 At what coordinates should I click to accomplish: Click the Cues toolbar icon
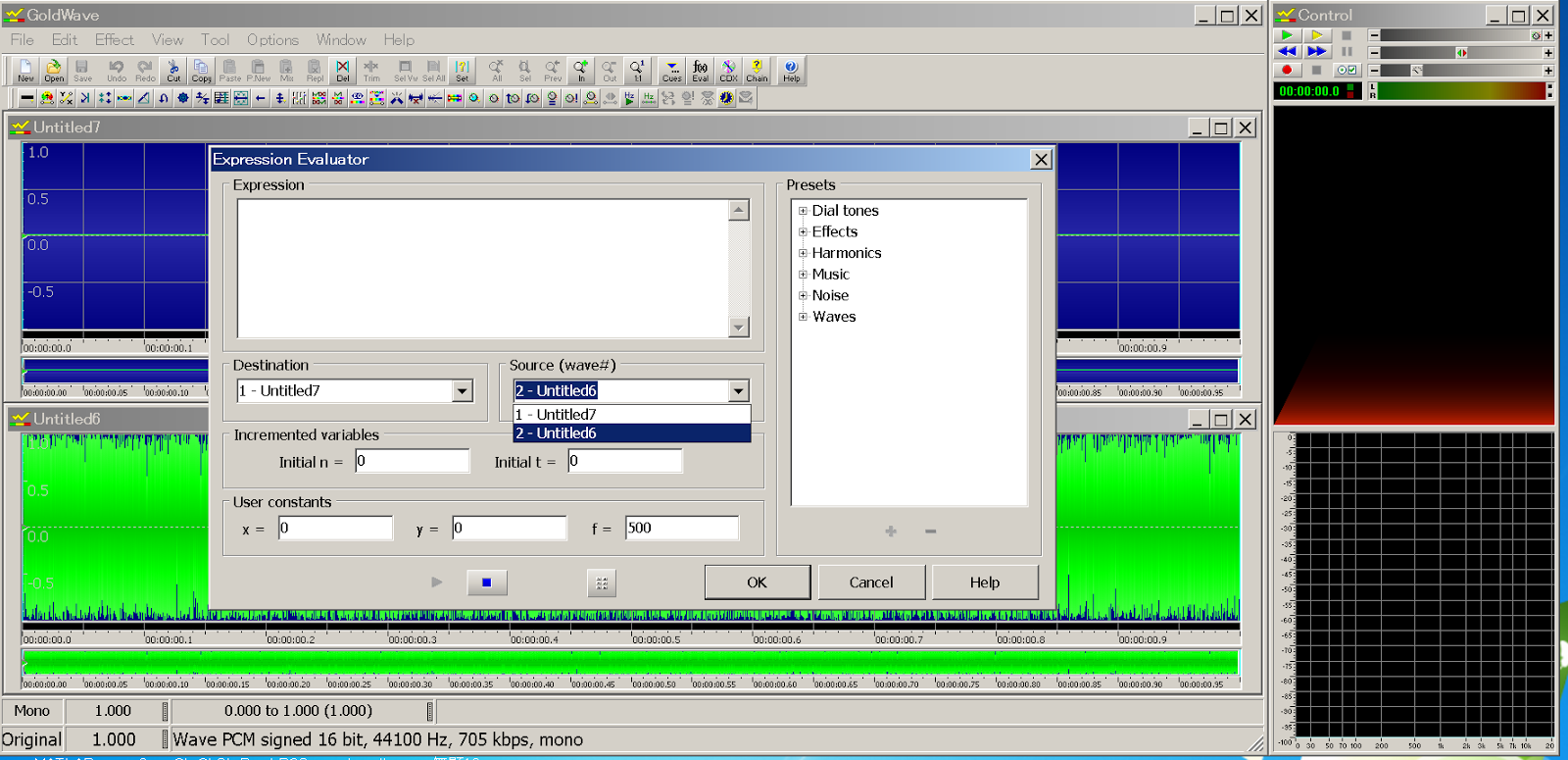(x=671, y=71)
